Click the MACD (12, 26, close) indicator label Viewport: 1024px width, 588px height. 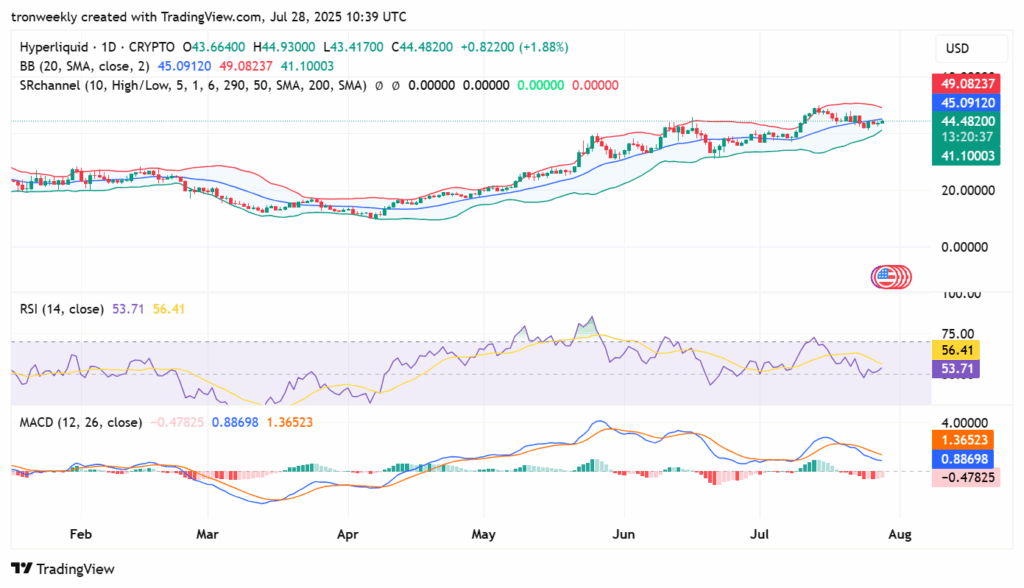[x=80, y=423]
